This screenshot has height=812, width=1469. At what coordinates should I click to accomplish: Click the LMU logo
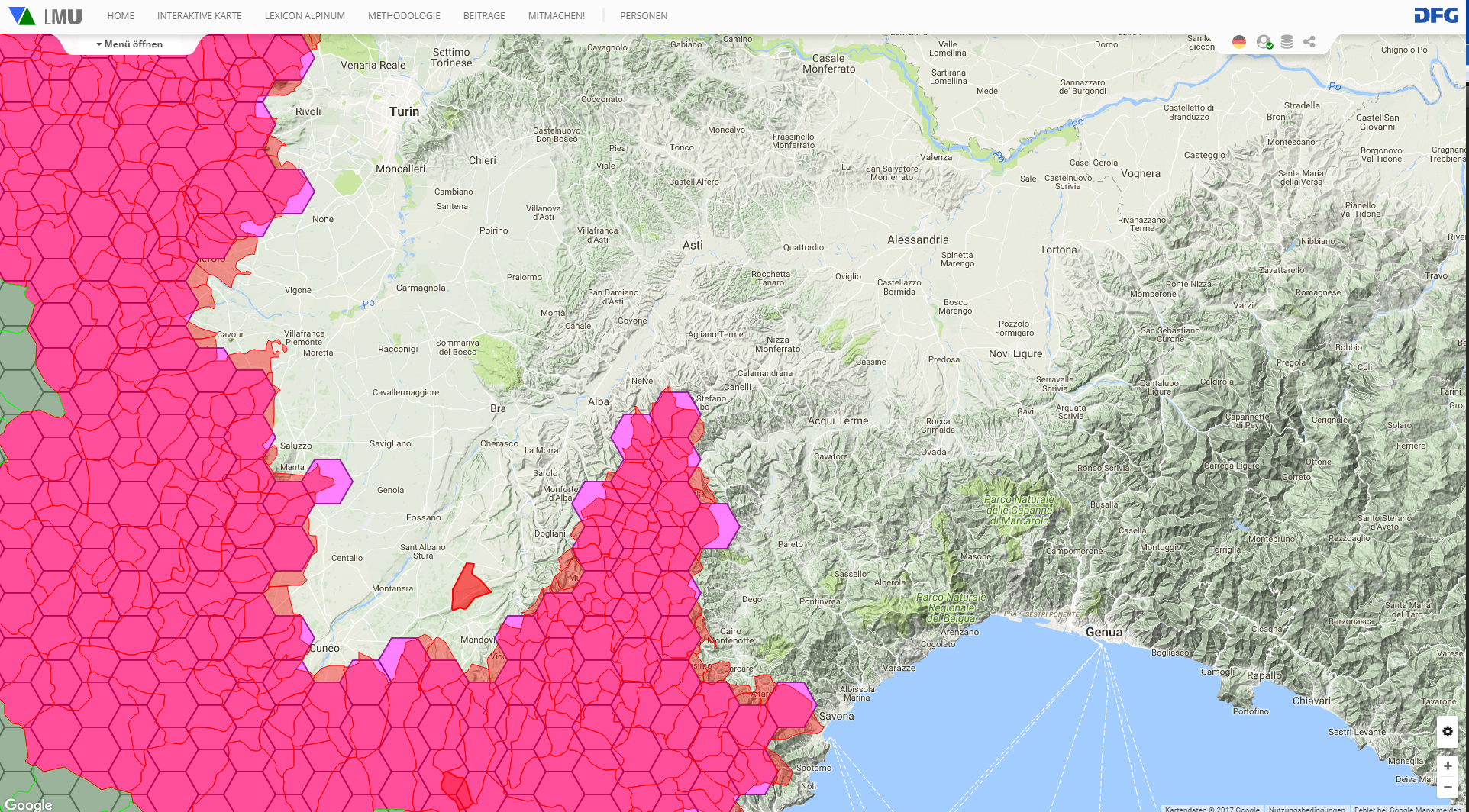[x=46, y=16]
